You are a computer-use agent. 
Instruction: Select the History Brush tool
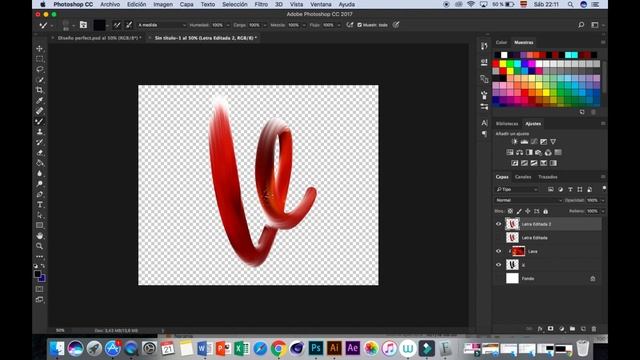40,142
